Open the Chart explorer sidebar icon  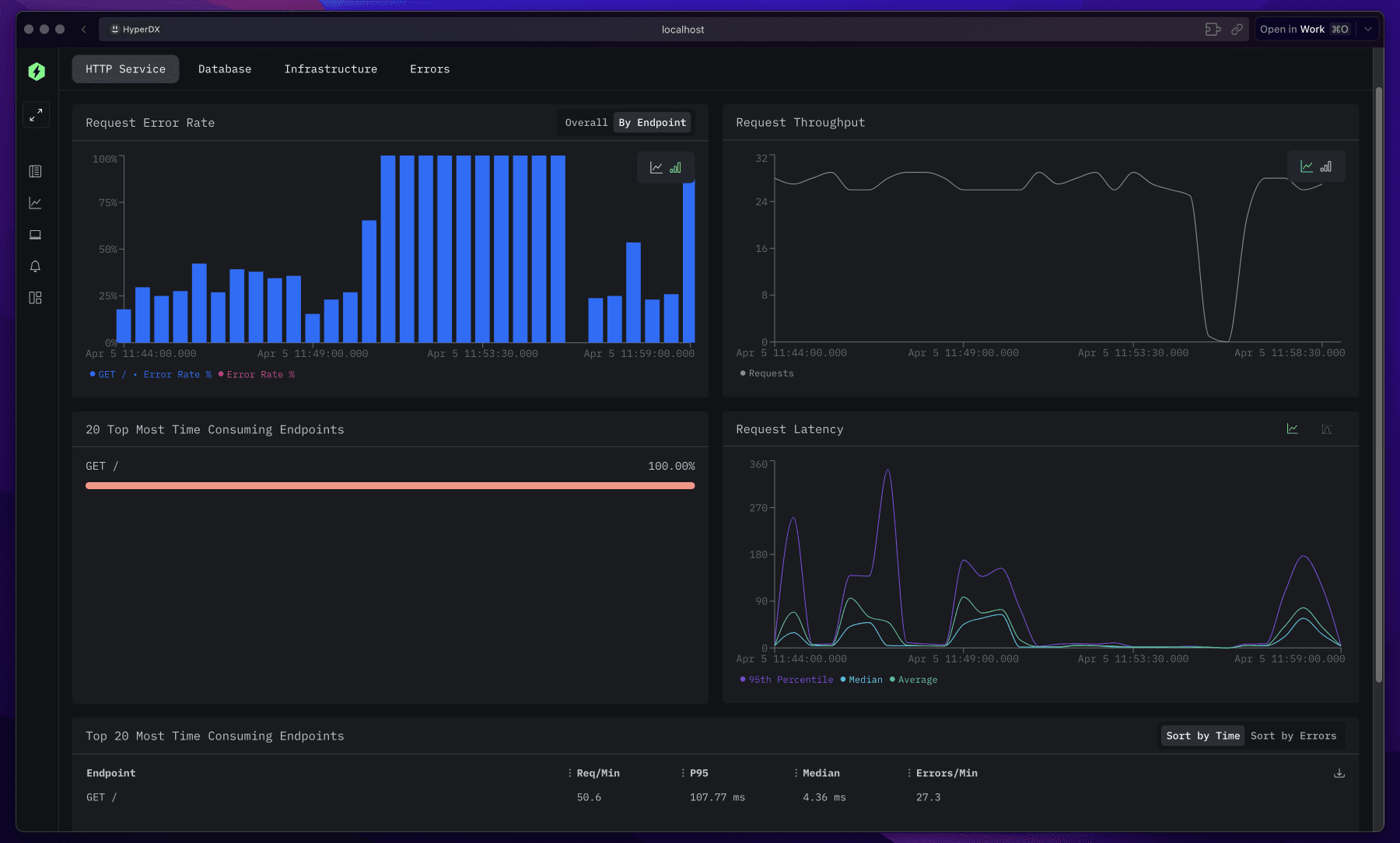click(35, 203)
